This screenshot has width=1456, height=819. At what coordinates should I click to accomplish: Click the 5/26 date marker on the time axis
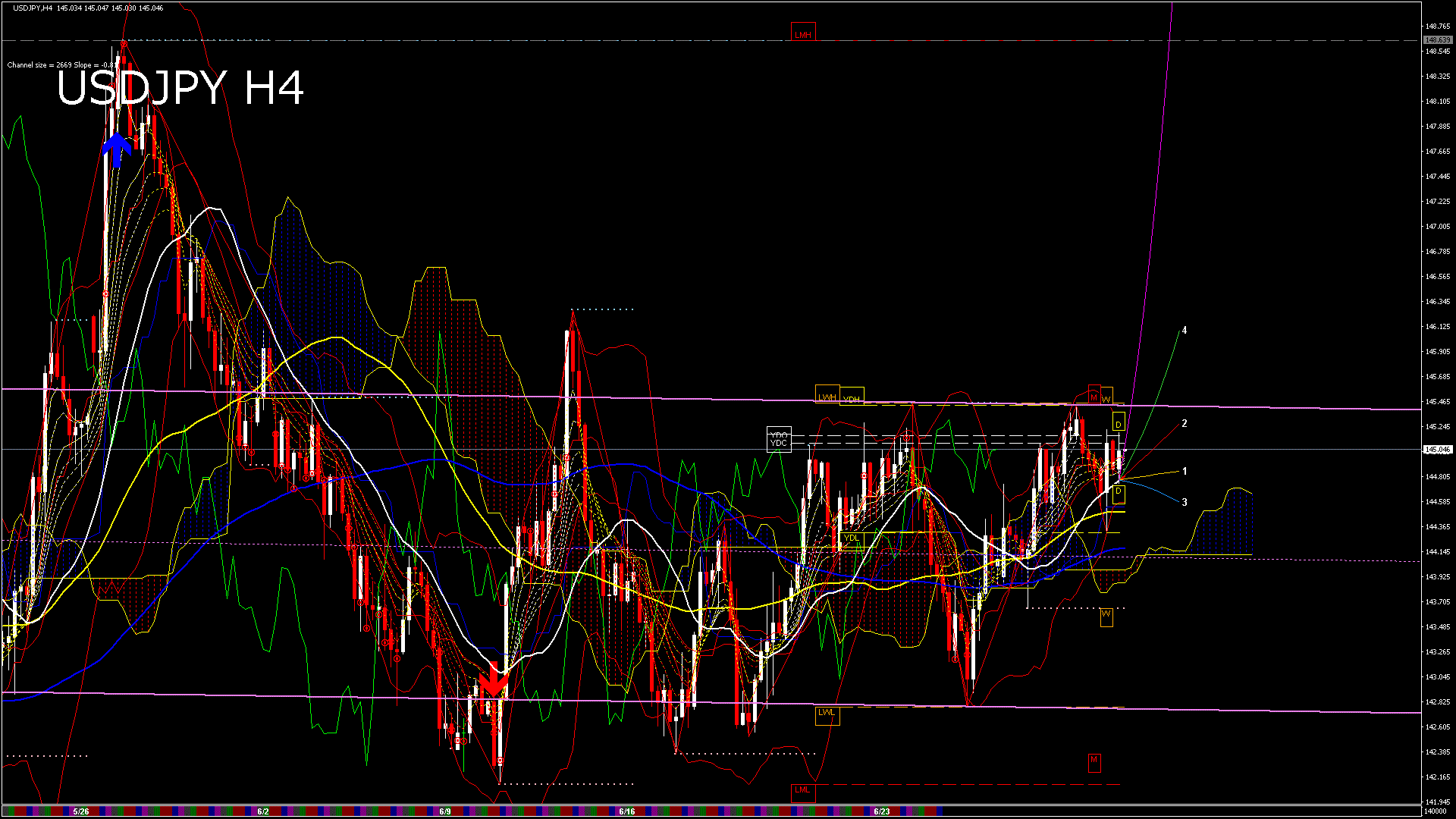tap(81, 811)
